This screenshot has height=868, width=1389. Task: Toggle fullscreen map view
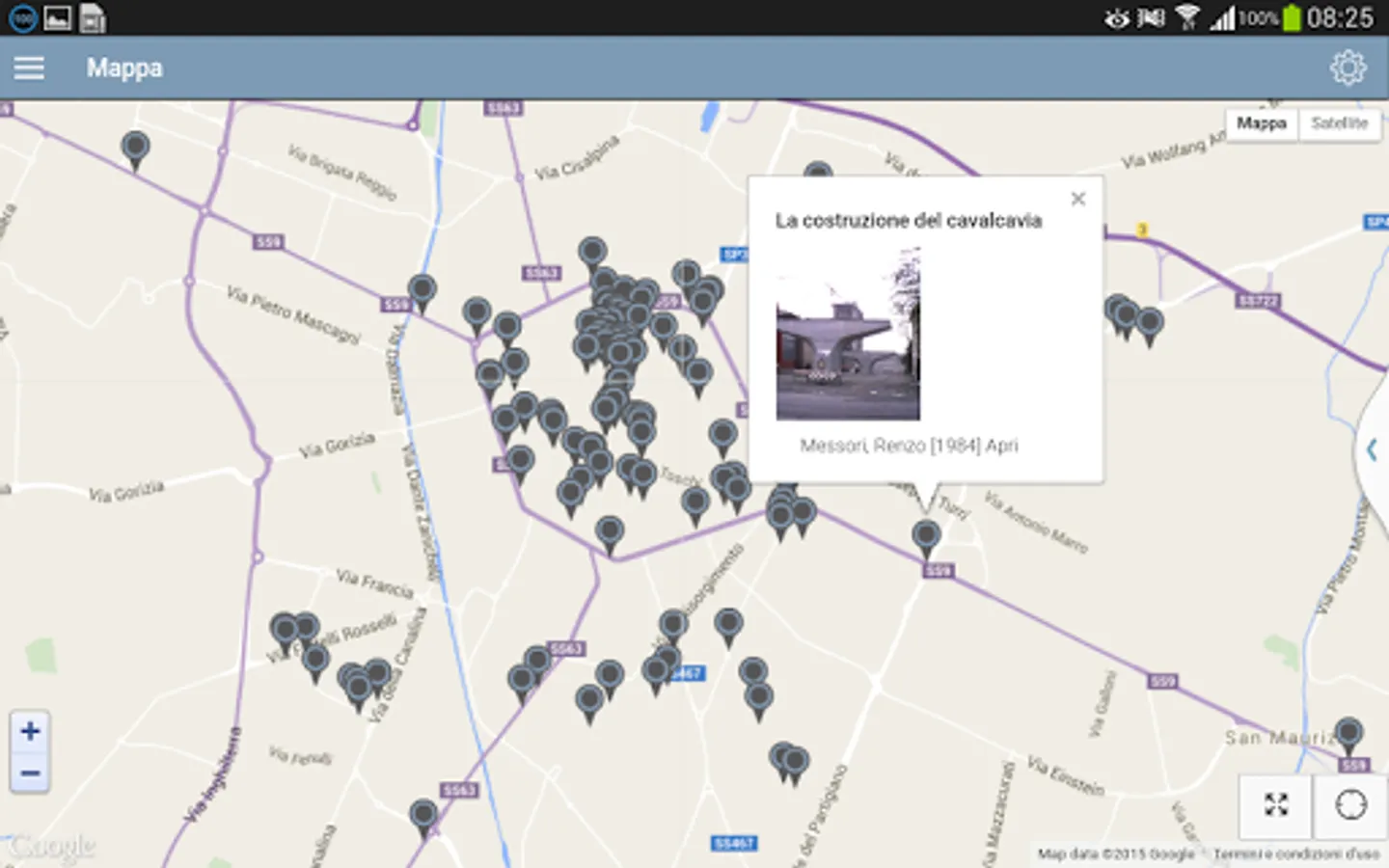click(x=1276, y=804)
